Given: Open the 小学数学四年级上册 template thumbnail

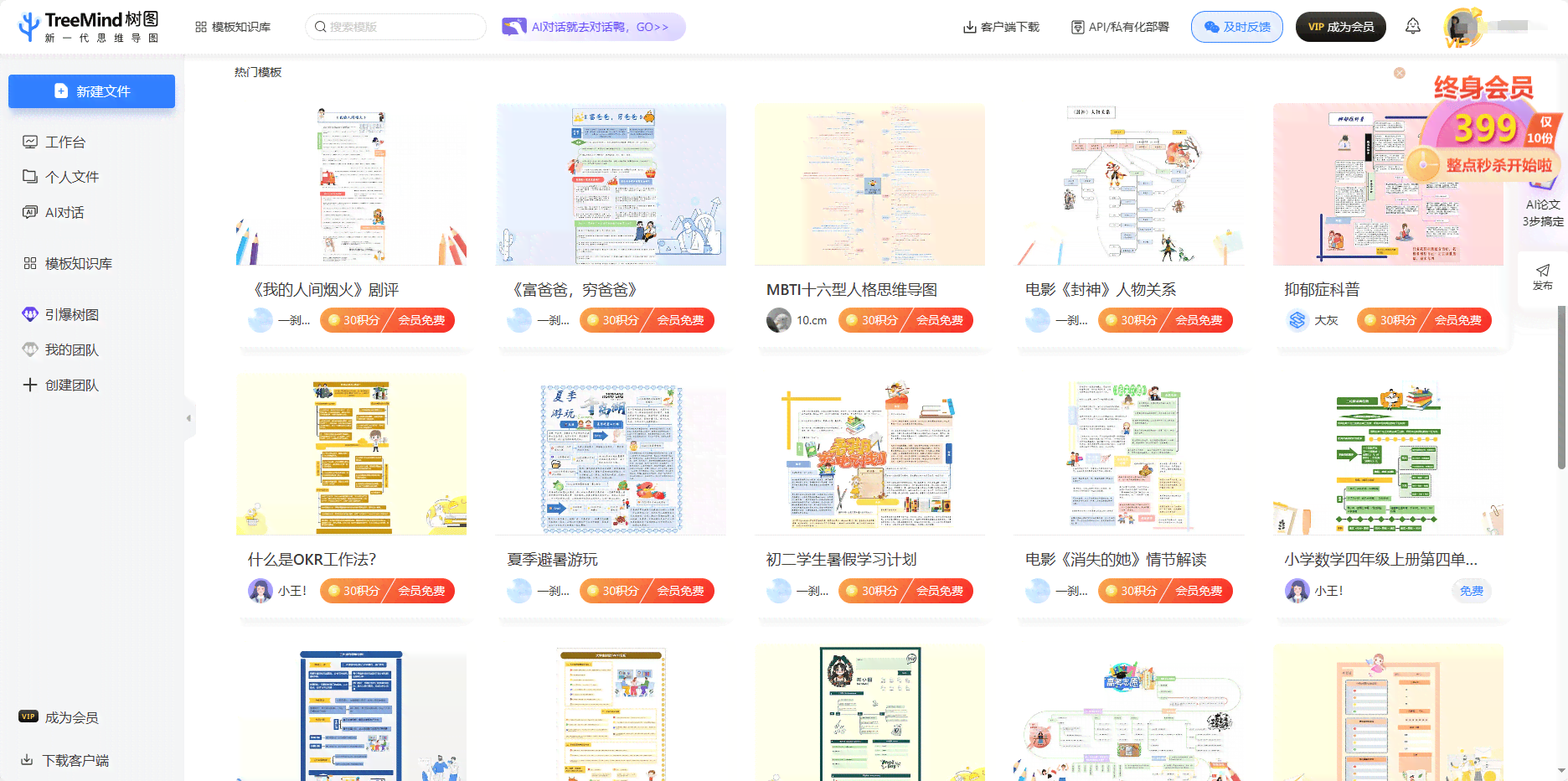Looking at the screenshot, I should point(1388,455).
